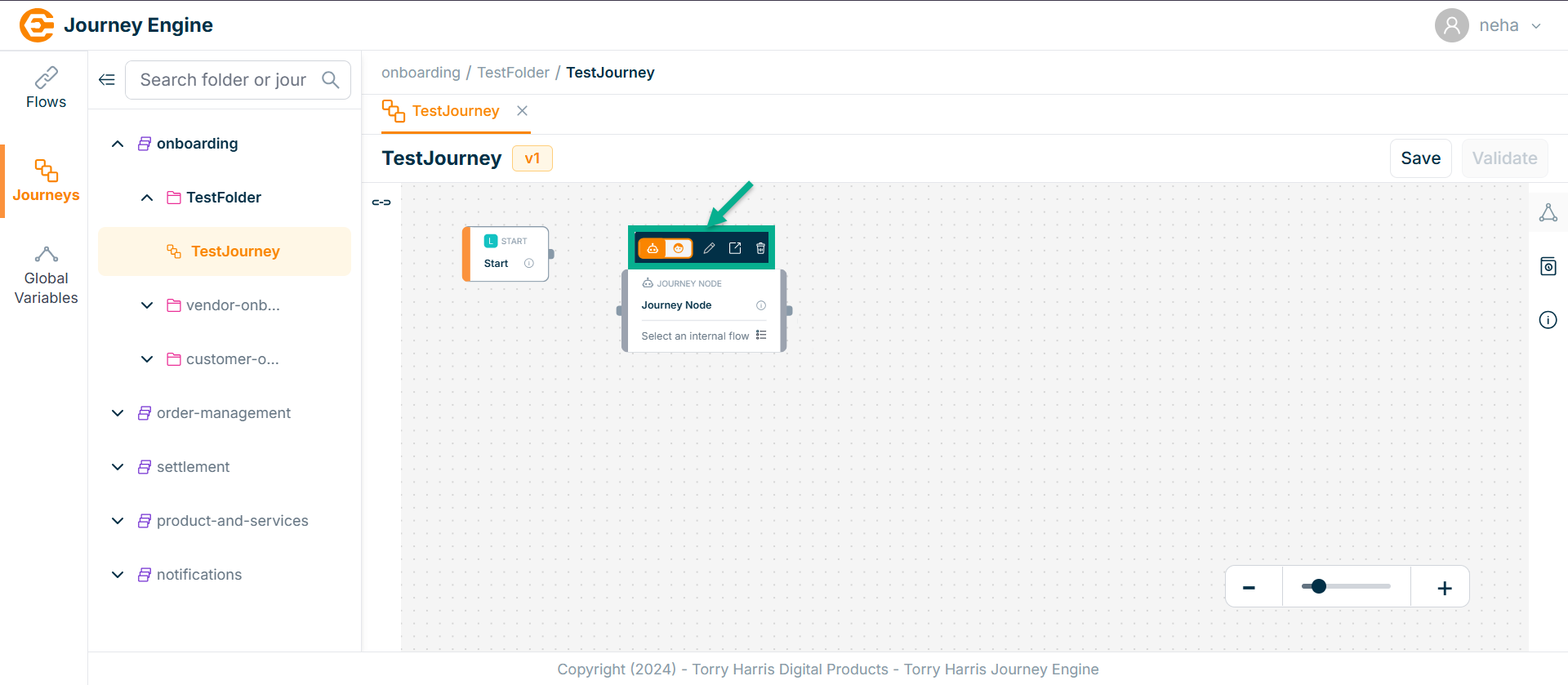Click the pencil edit icon on Journey Node
This screenshot has height=685, width=1568.
point(709,248)
